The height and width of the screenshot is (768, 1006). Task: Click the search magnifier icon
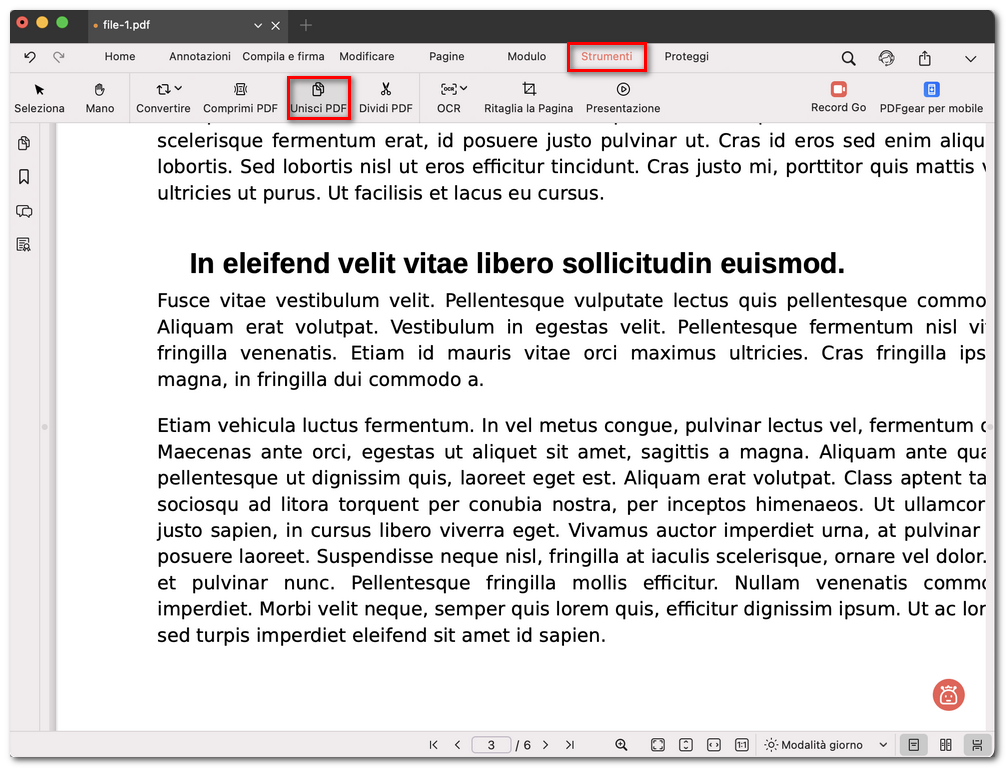(x=848, y=58)
